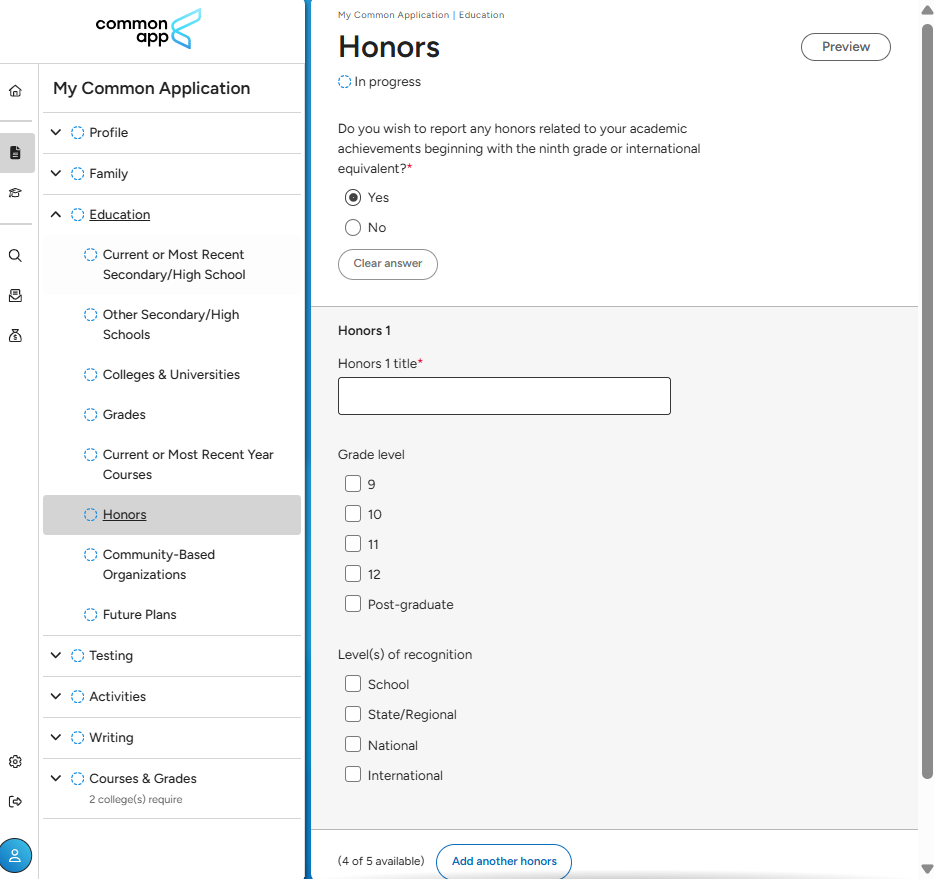Screen dimensions: 934x879
Task: Open My Colleges graduation cap icon
Action: point(15,193)
